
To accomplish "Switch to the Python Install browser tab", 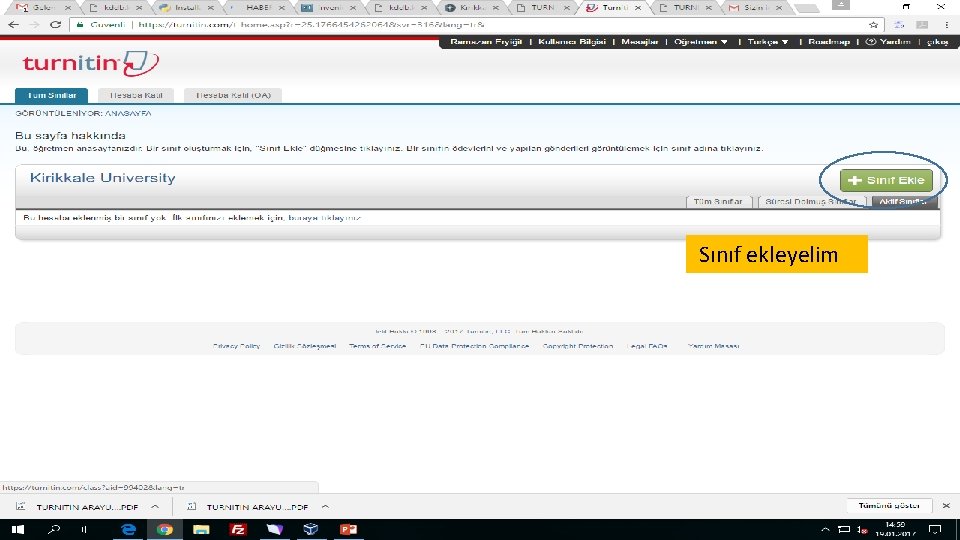I will click(x=185, y=8).
